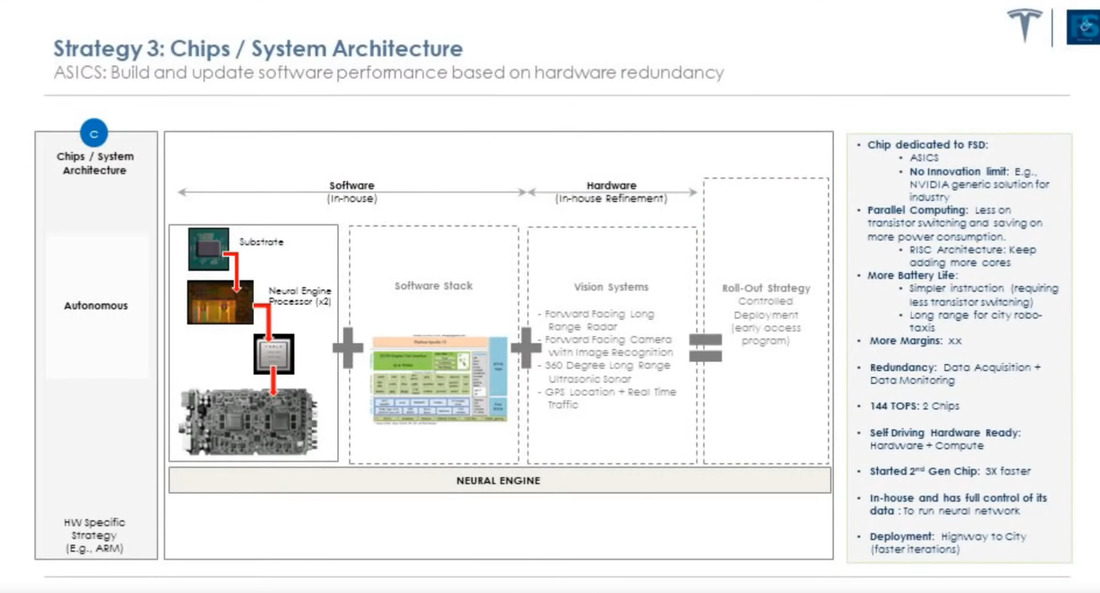Click the plus sign before Vision Systems
Viewport: 1100px width, 593px height.
526,349
